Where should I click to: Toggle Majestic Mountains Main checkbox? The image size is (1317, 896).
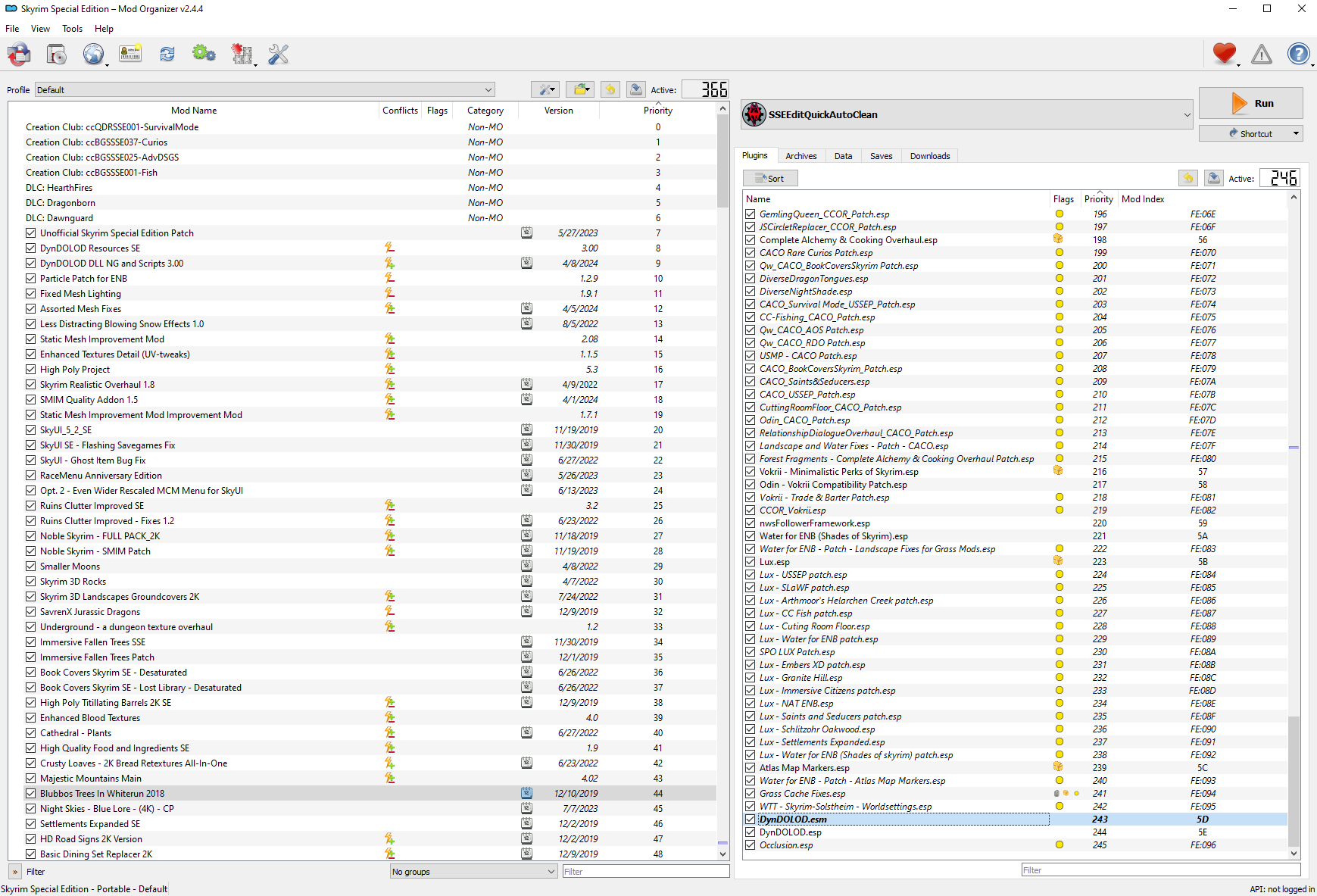click(x=30, y=779)
